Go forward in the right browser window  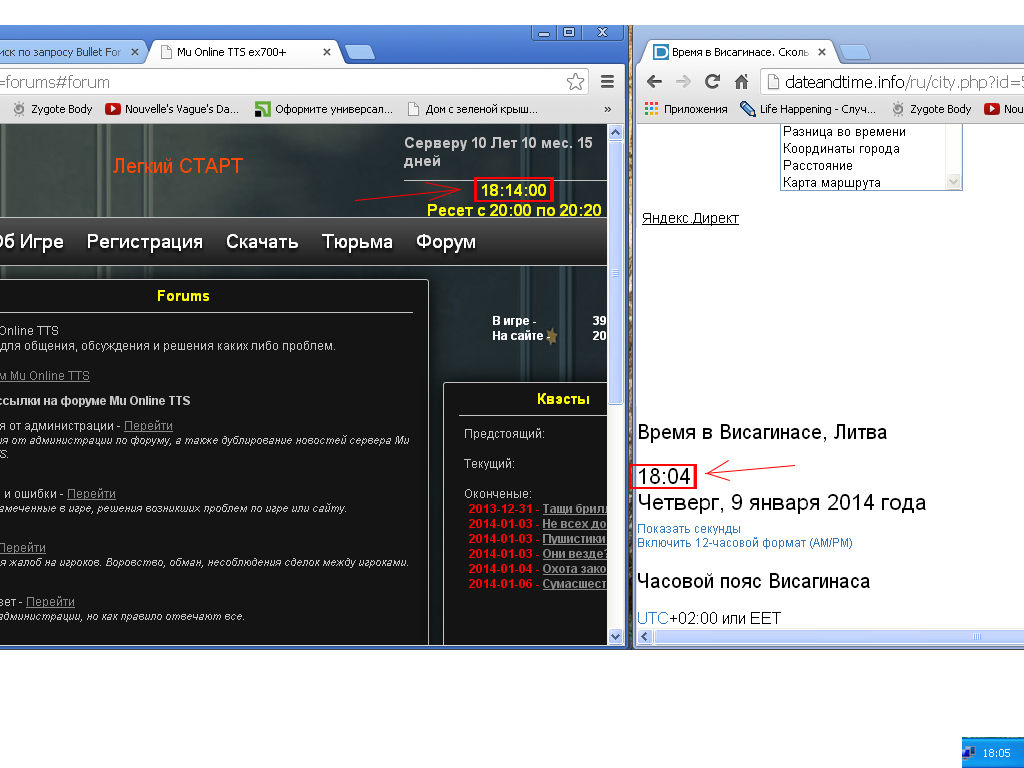683,82
